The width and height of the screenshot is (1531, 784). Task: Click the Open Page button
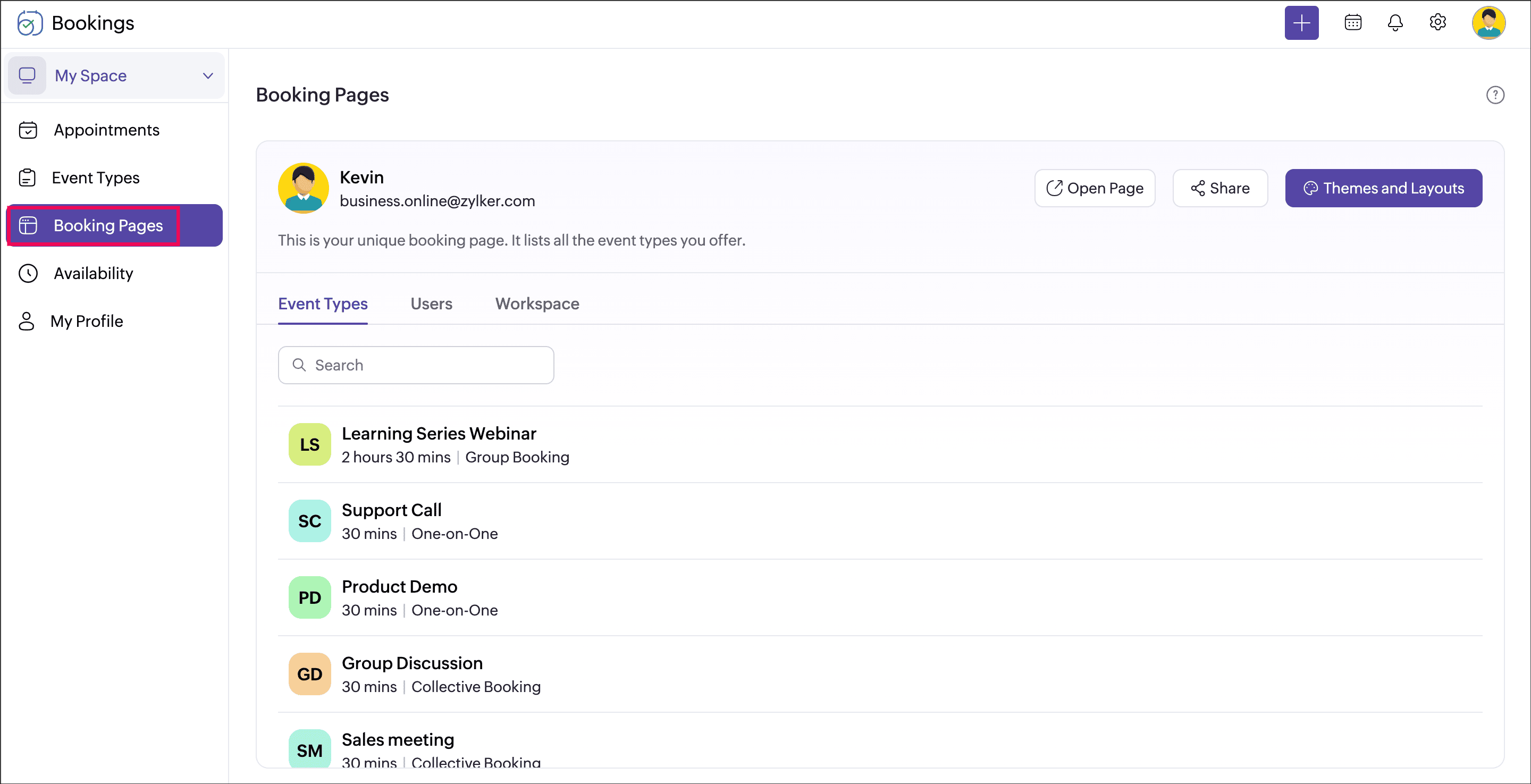pos(1094,188)
